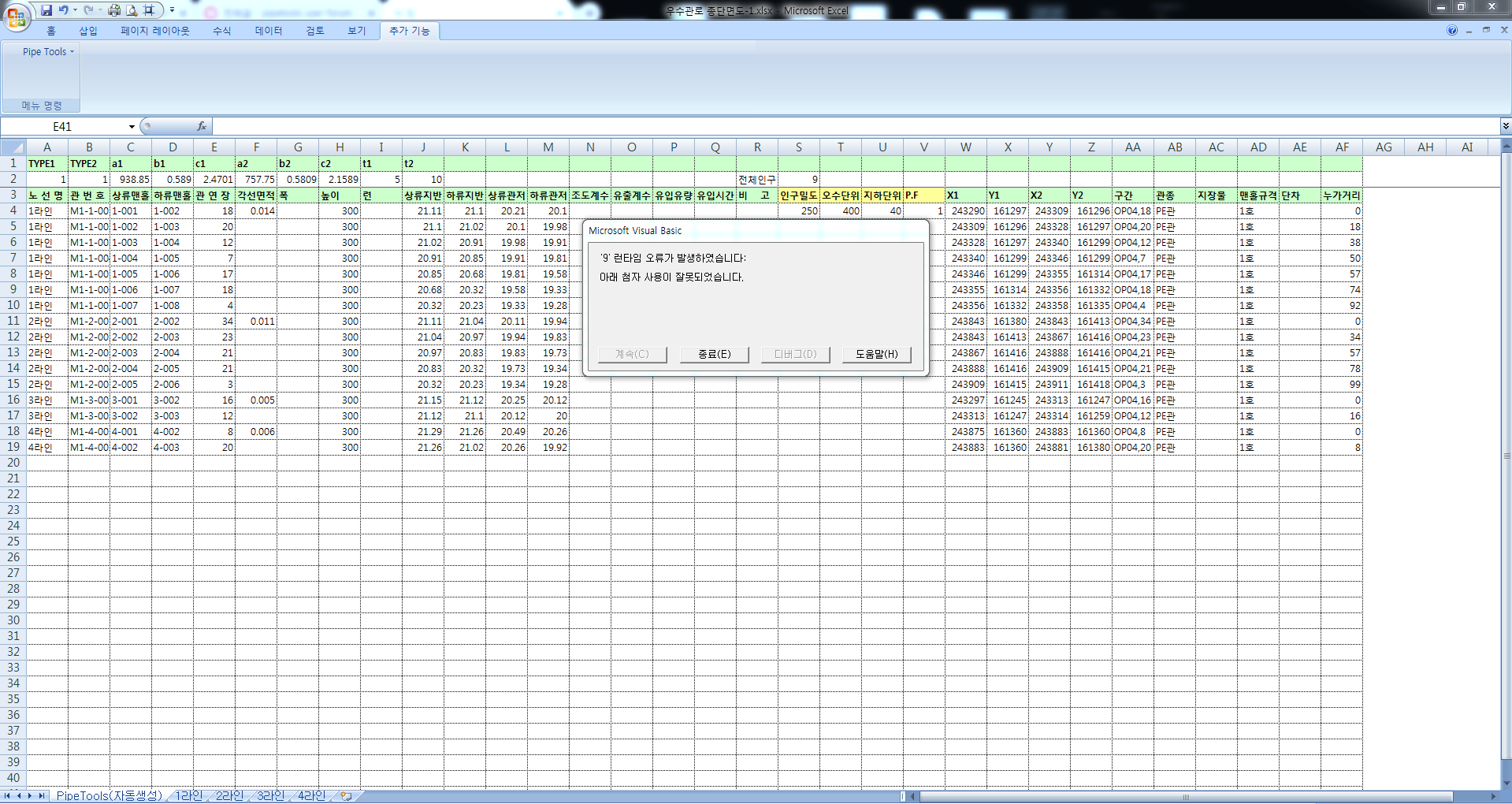Click the 도움말(H) button in the dialog

[x=876, y=355]
